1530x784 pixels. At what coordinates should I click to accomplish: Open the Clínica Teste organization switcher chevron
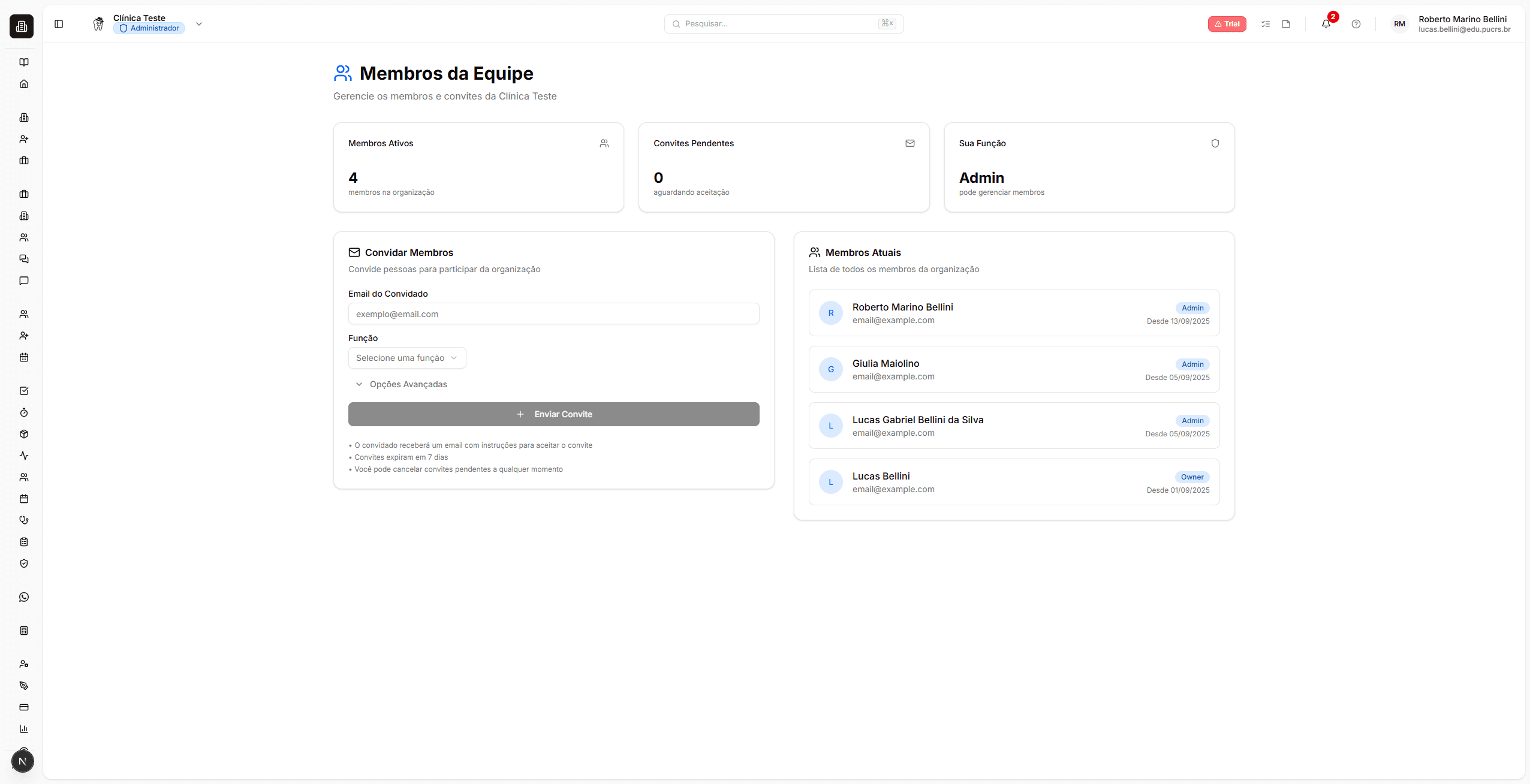click(x=199, y=24)
